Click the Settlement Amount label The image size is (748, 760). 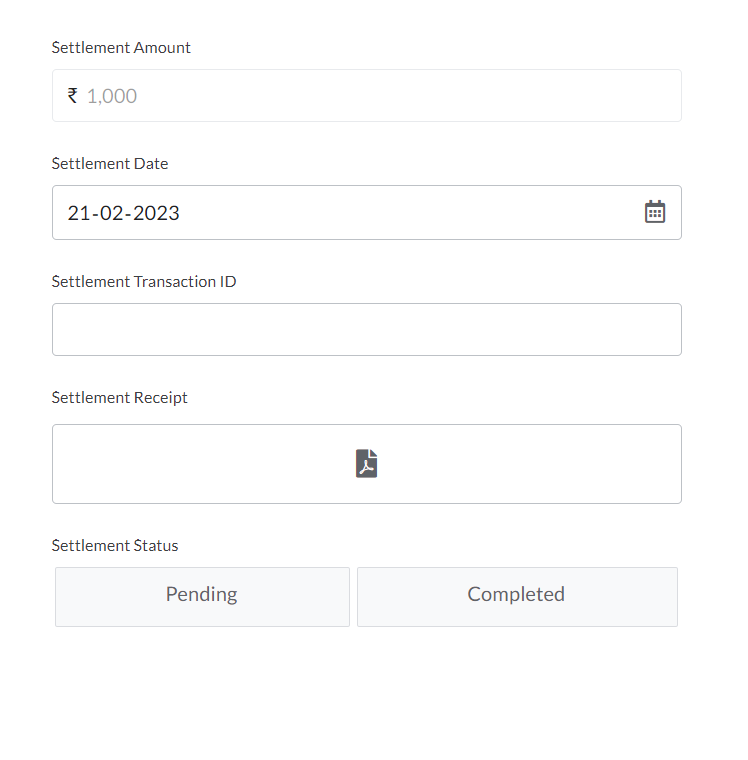click(121, 48)
